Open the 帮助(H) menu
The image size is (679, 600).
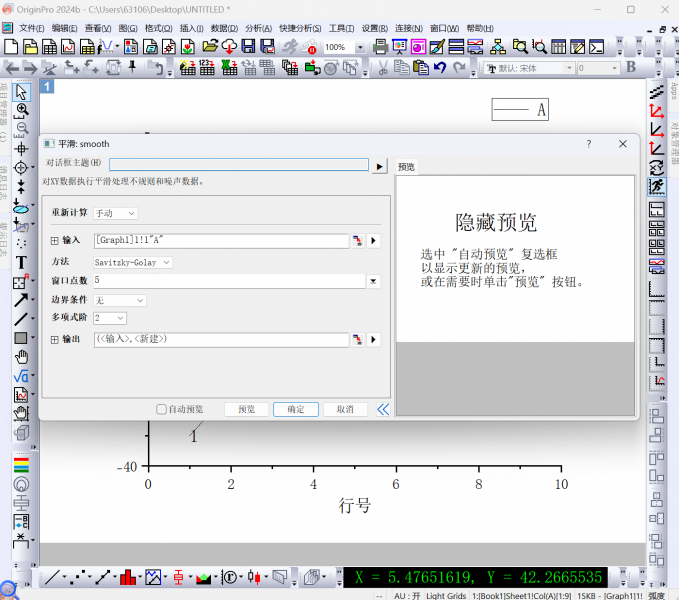480,28
